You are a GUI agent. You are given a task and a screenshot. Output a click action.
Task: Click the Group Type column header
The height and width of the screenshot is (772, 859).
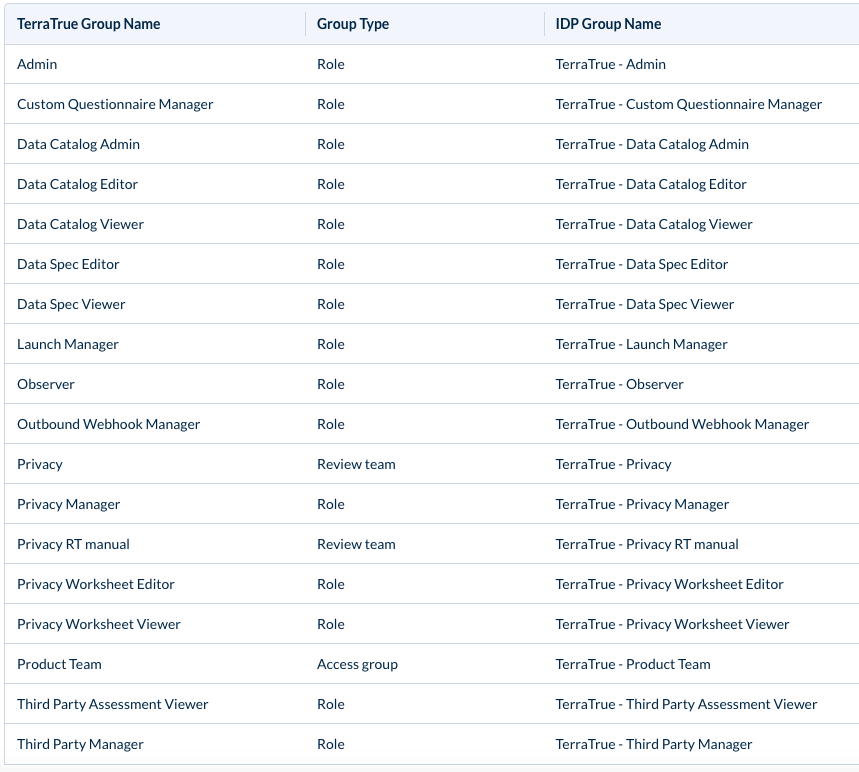[x=353, y=24]
